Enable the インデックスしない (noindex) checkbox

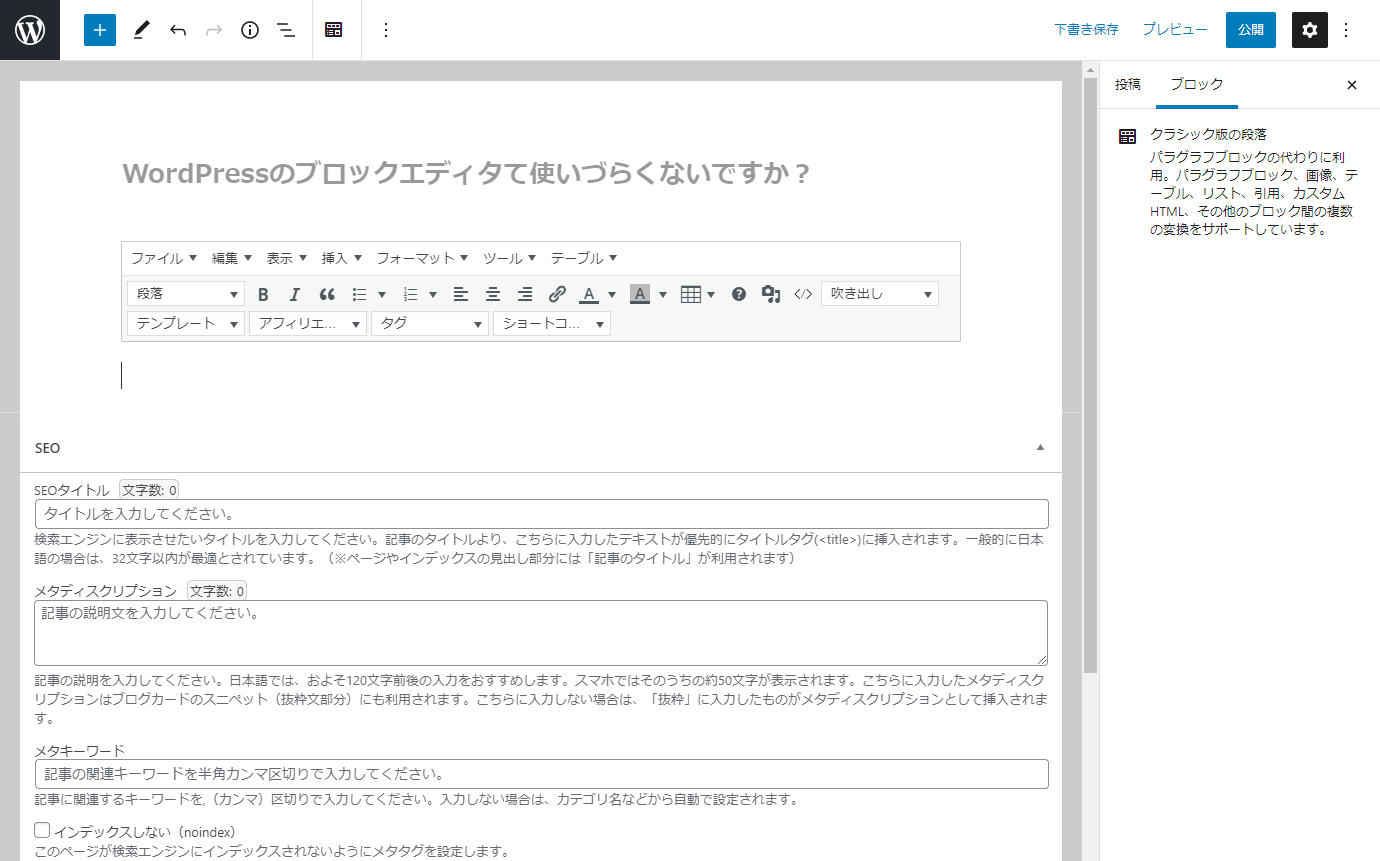pyautogui.click(x=42, y=830)
